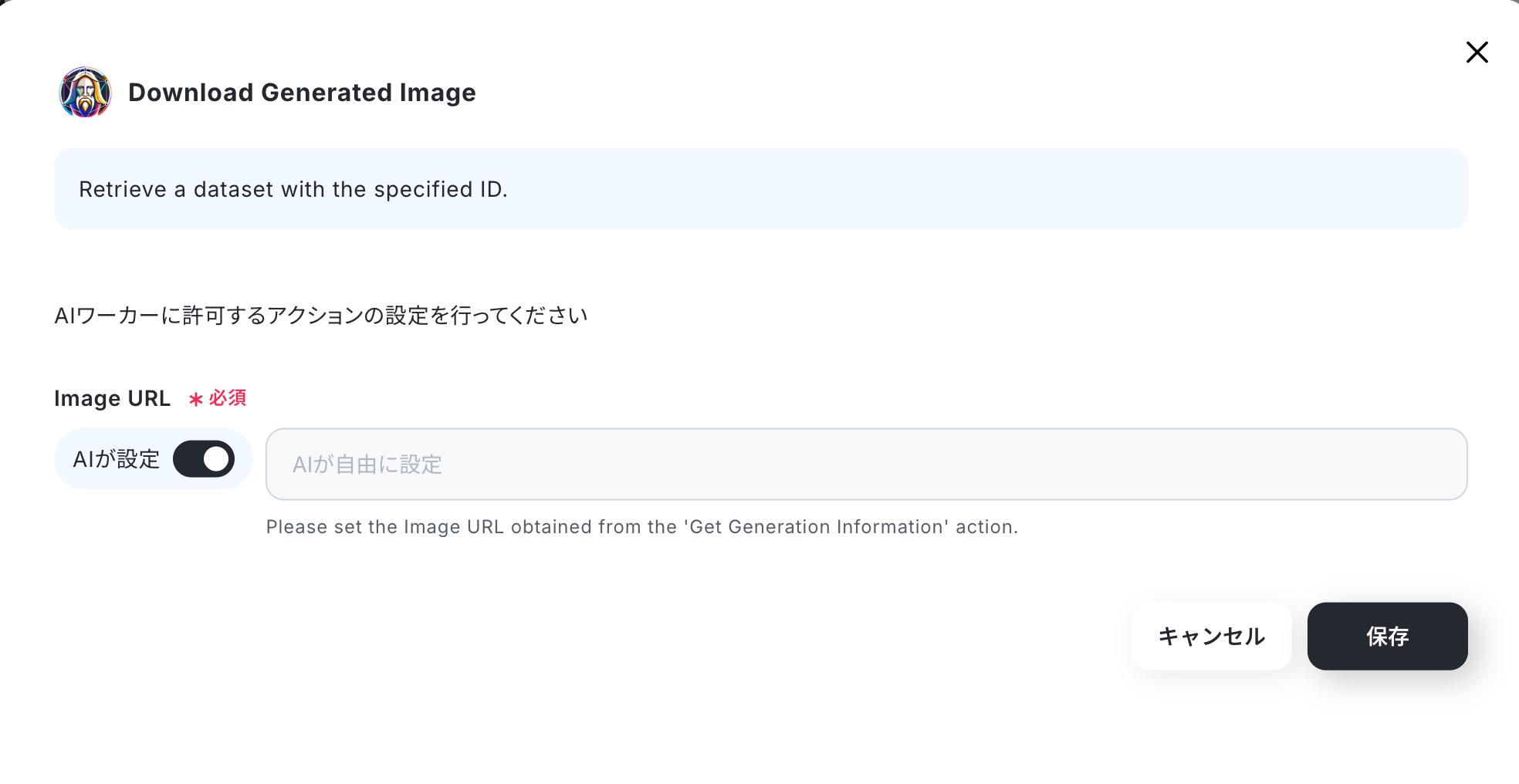Screen dimensions: 1519x784
Task: Click the 必須 required tag
Action: point(228,398)
